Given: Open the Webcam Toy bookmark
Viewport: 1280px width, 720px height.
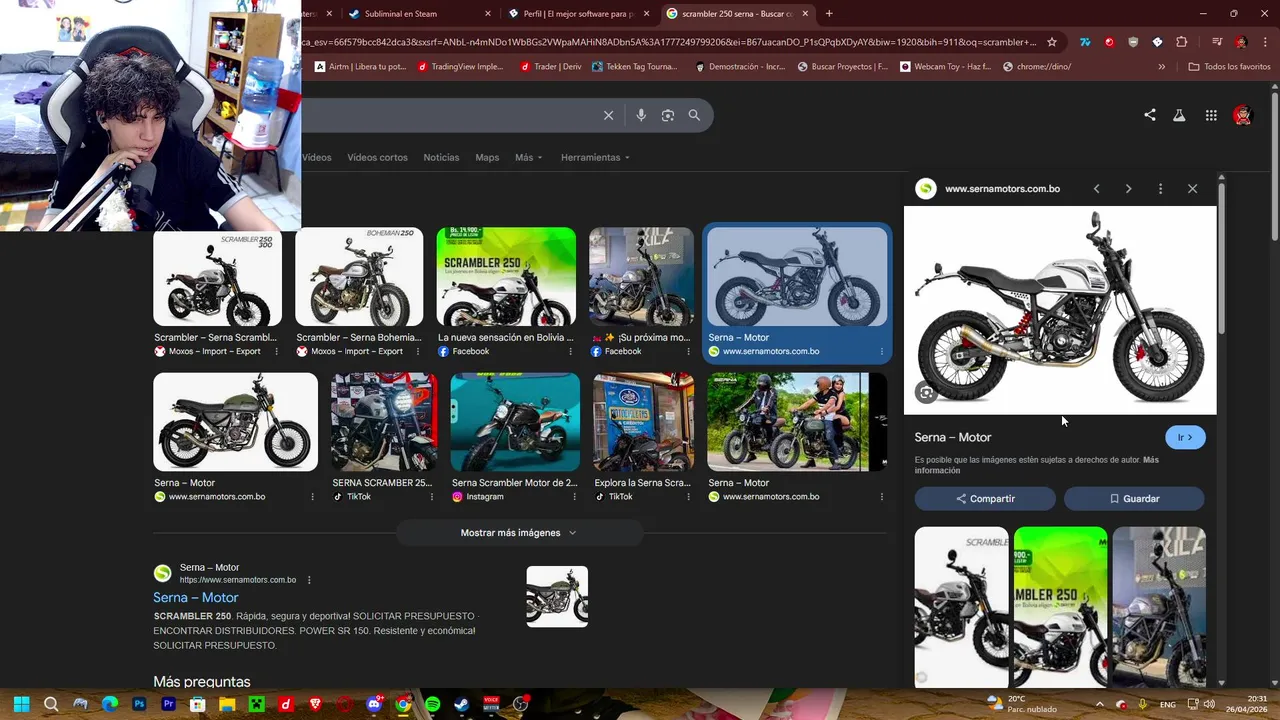Looking at the screenshot, I should click(945, 67).
